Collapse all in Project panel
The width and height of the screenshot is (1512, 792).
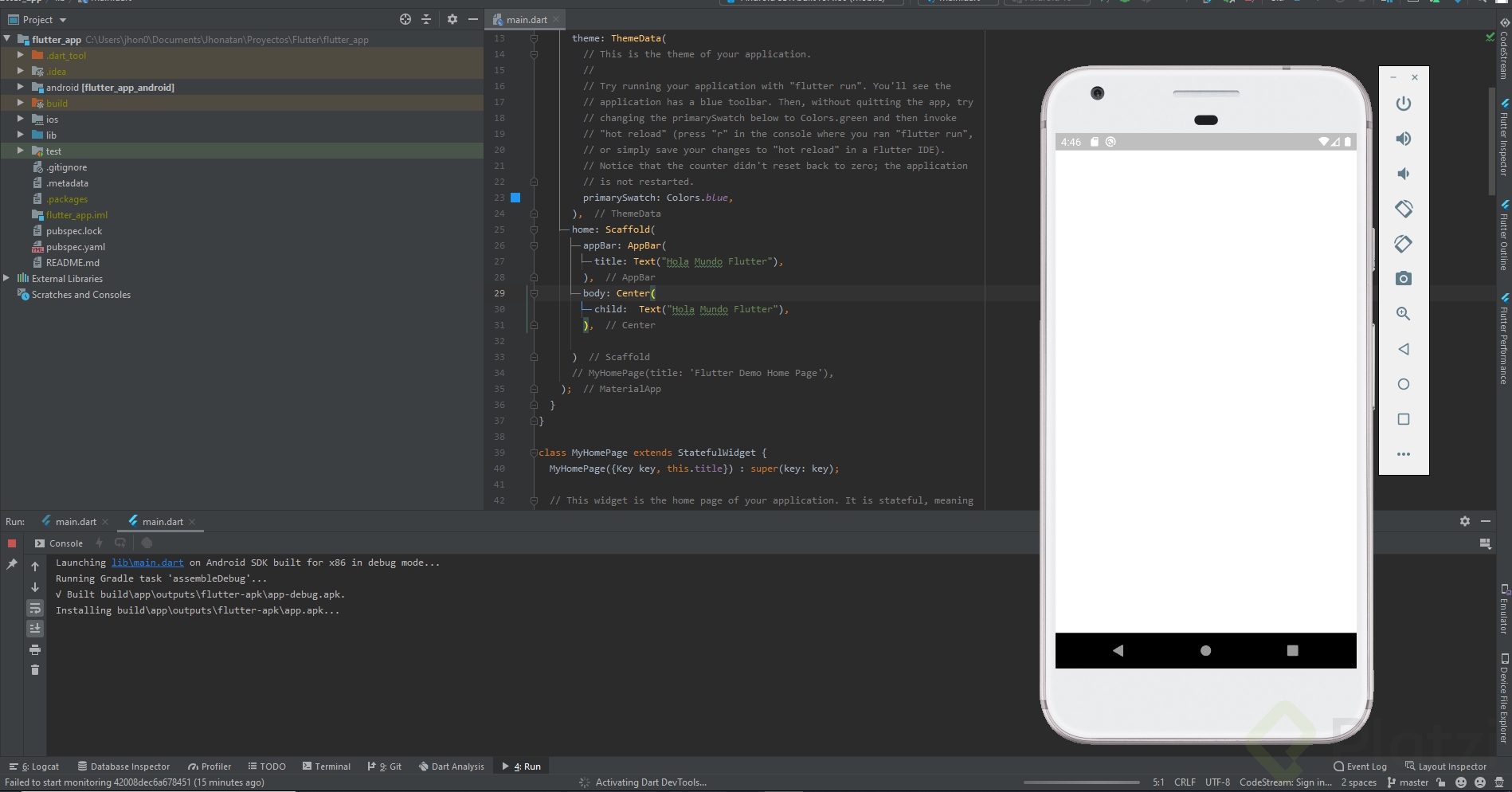tap(426, 19)
